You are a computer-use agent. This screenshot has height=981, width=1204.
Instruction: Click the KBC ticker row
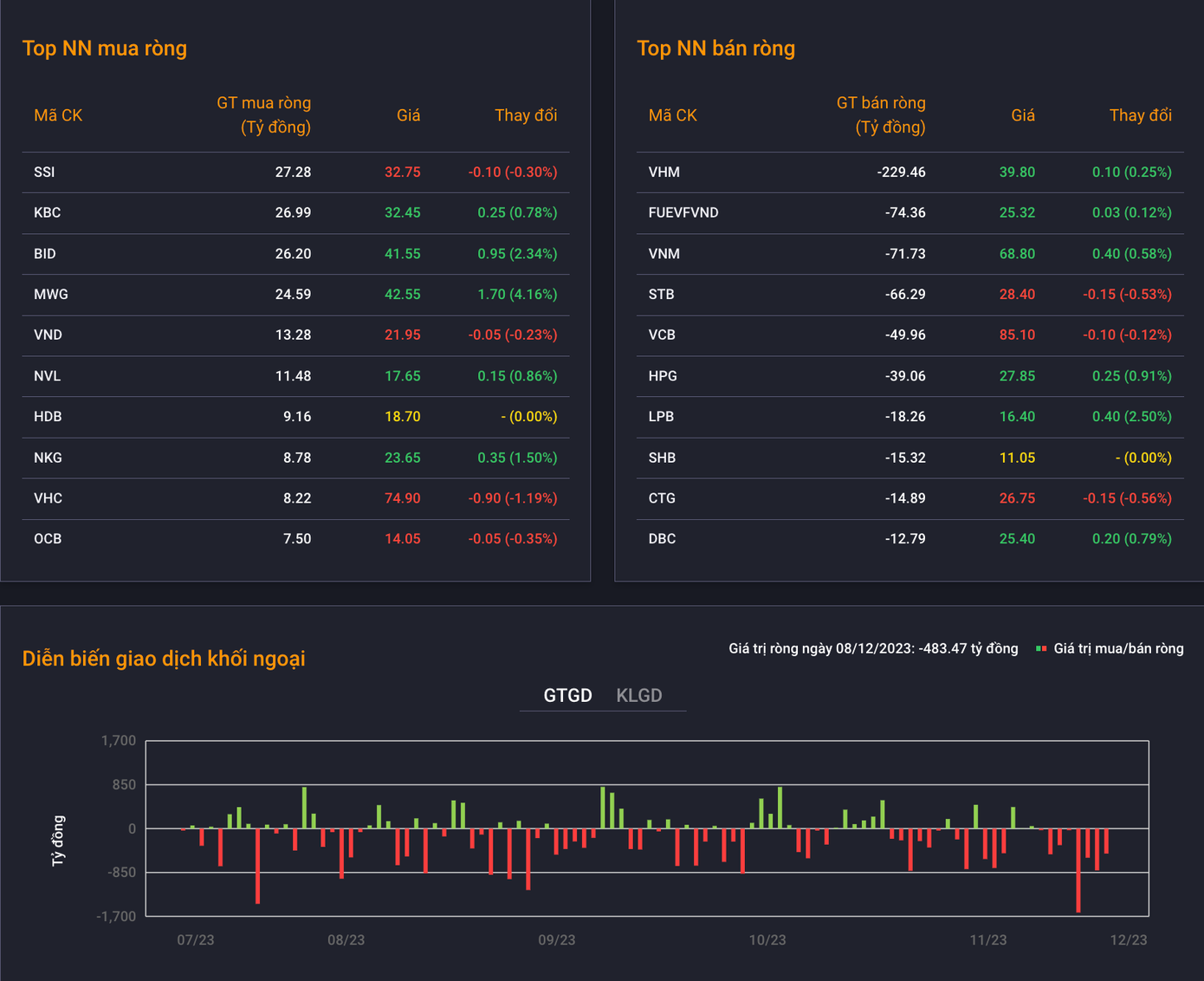tap(48, 213)
